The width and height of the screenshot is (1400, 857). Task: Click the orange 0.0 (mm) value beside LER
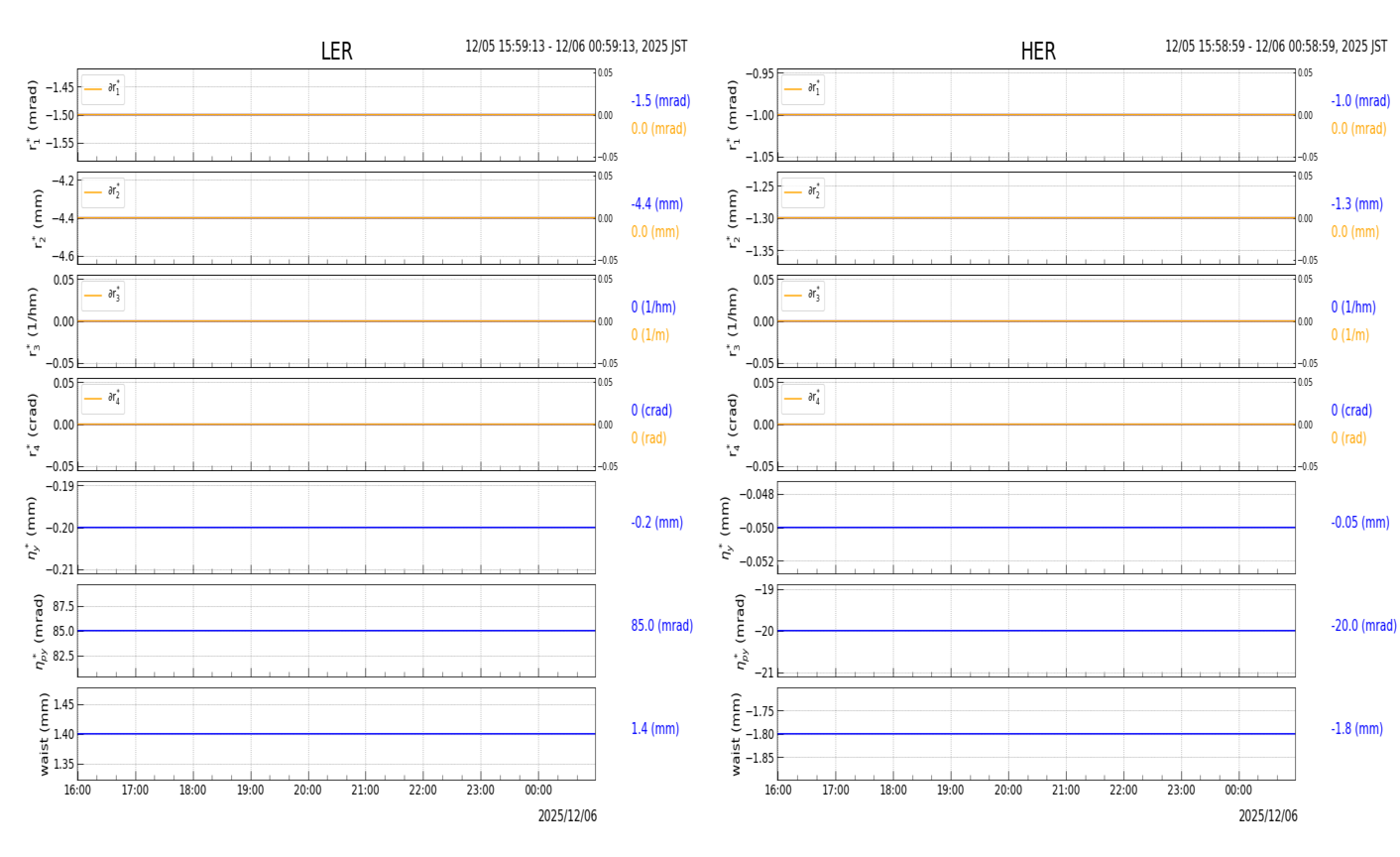655,232
